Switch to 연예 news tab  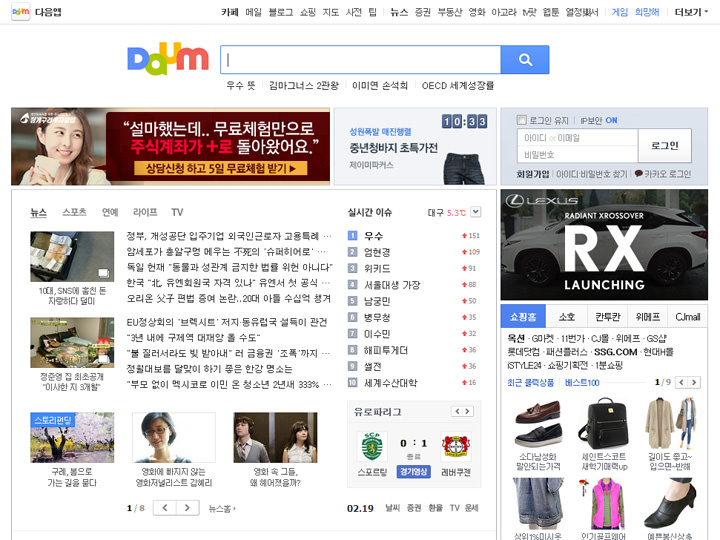point(110,212)
